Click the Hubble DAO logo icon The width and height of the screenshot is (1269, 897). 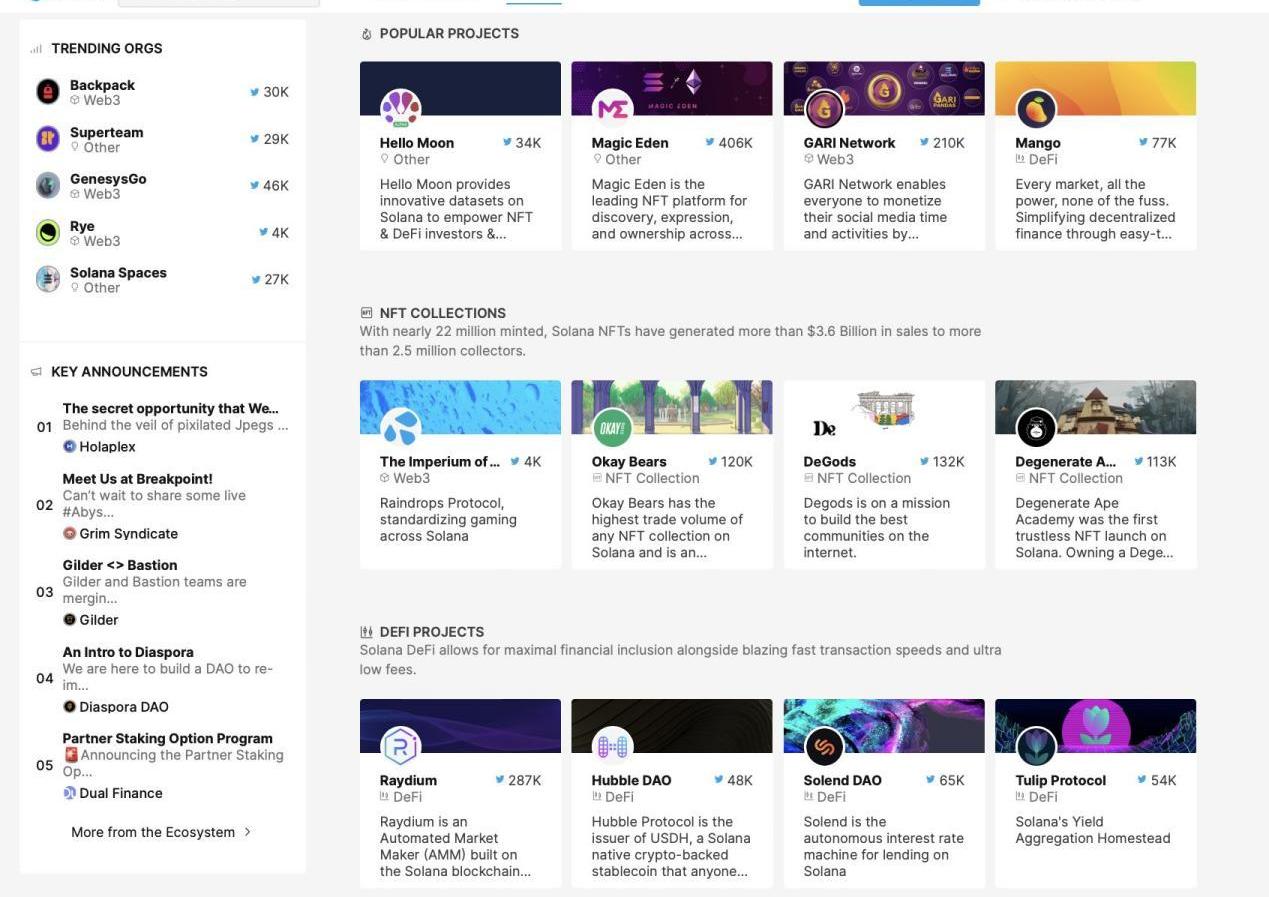pos(612,747)
